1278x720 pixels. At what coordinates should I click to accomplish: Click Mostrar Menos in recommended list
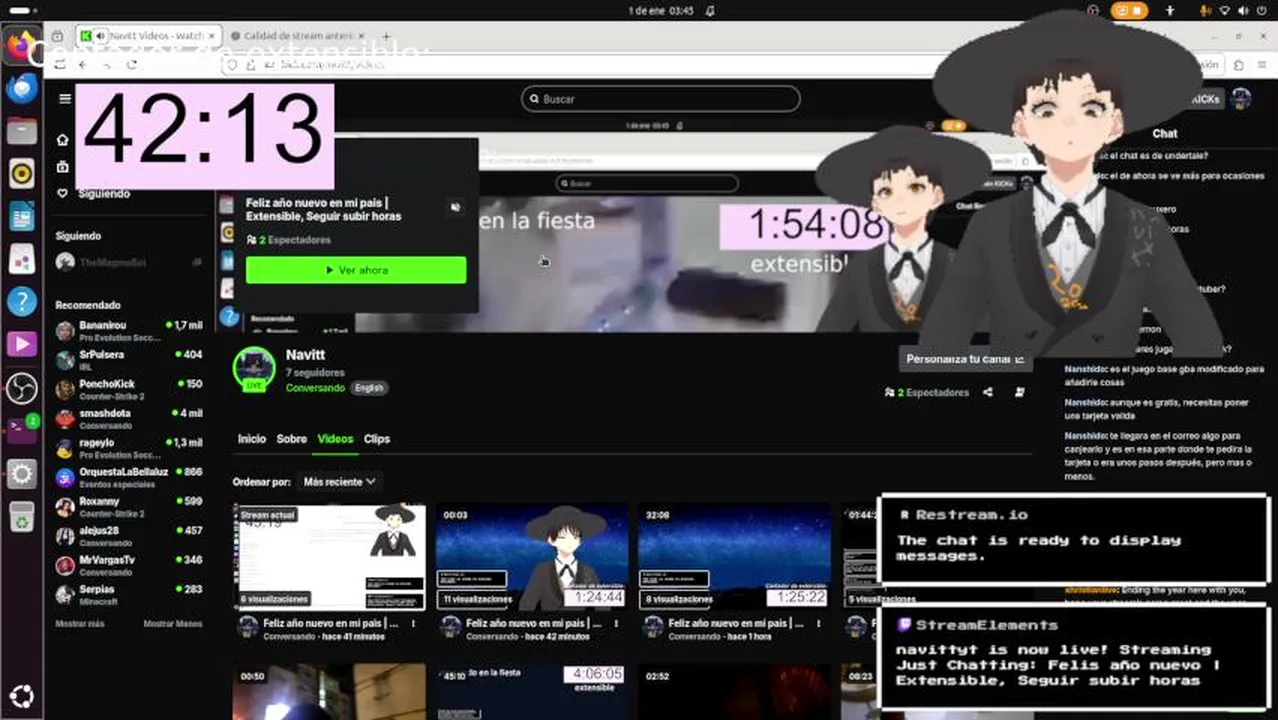[x=173, y=624]
